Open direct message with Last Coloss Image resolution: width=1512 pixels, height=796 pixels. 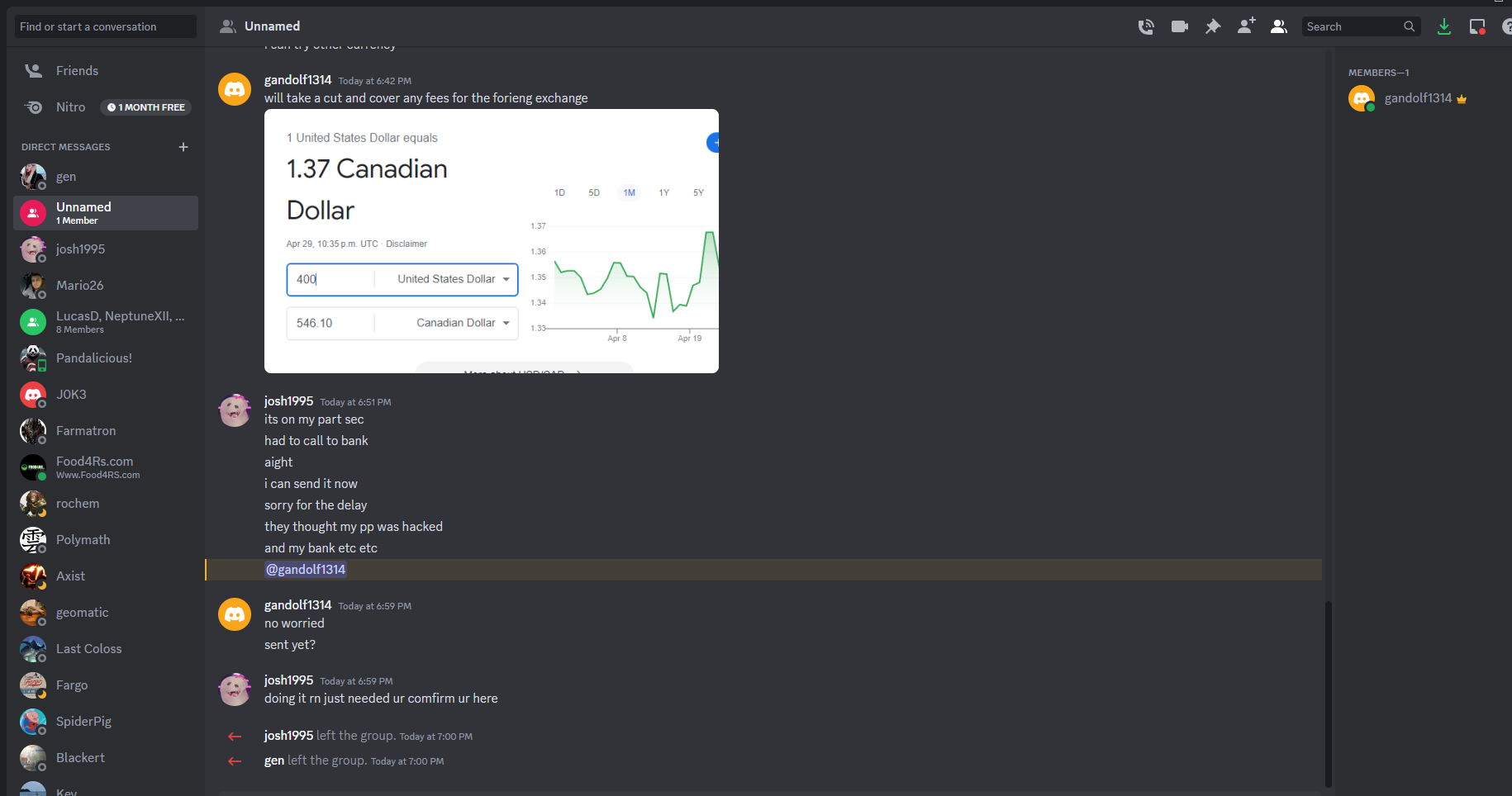point(106,649)
